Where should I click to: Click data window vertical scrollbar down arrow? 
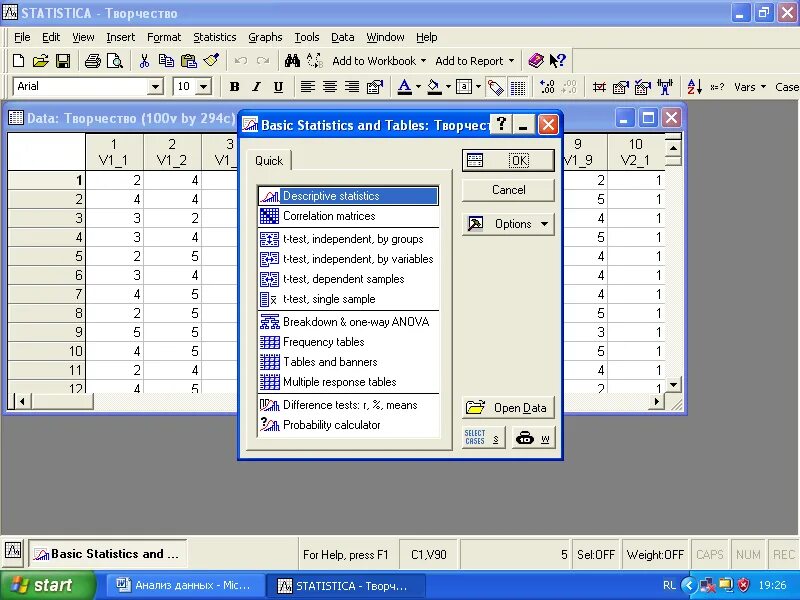(673, 385)
